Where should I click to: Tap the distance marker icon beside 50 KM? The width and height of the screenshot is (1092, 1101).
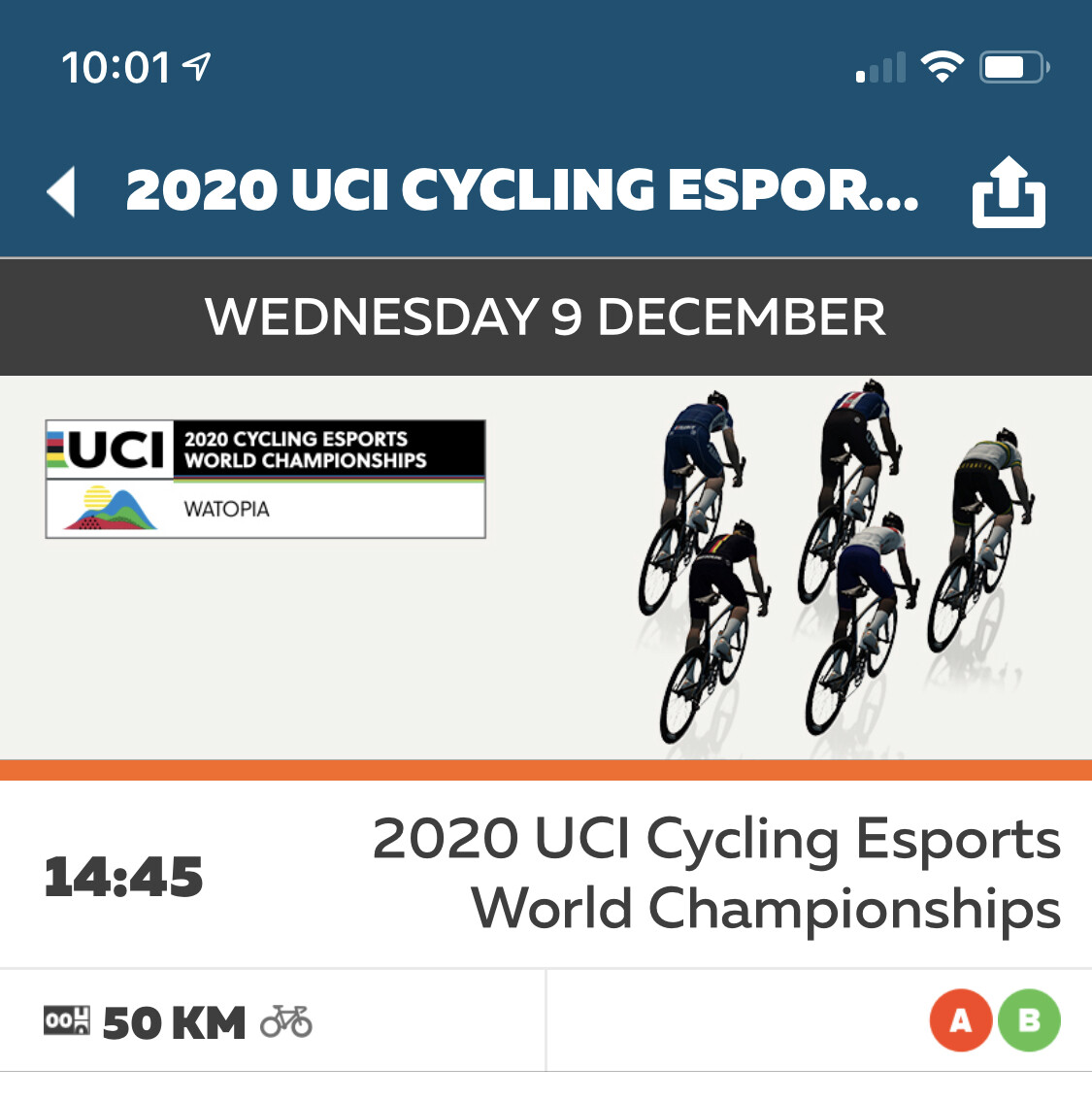coord(67,1021)
